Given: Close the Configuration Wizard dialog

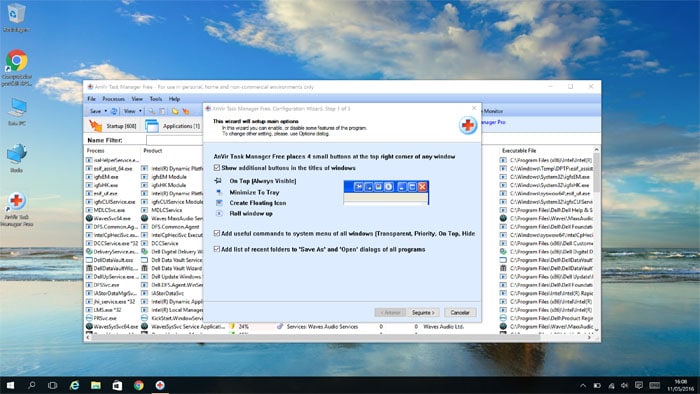Looking at the screenshot, I should click(474, 108).
